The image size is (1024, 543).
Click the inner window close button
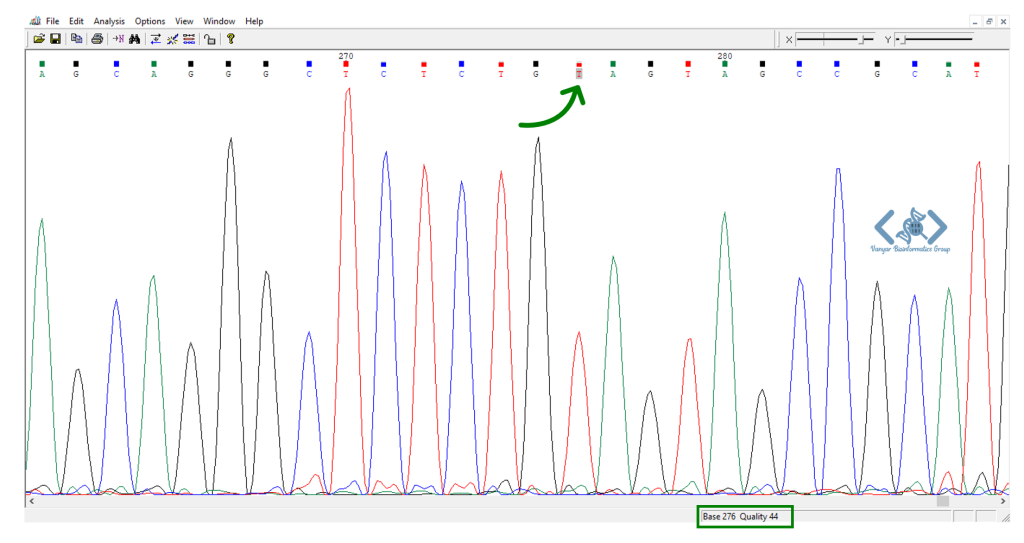point(1004,22)
